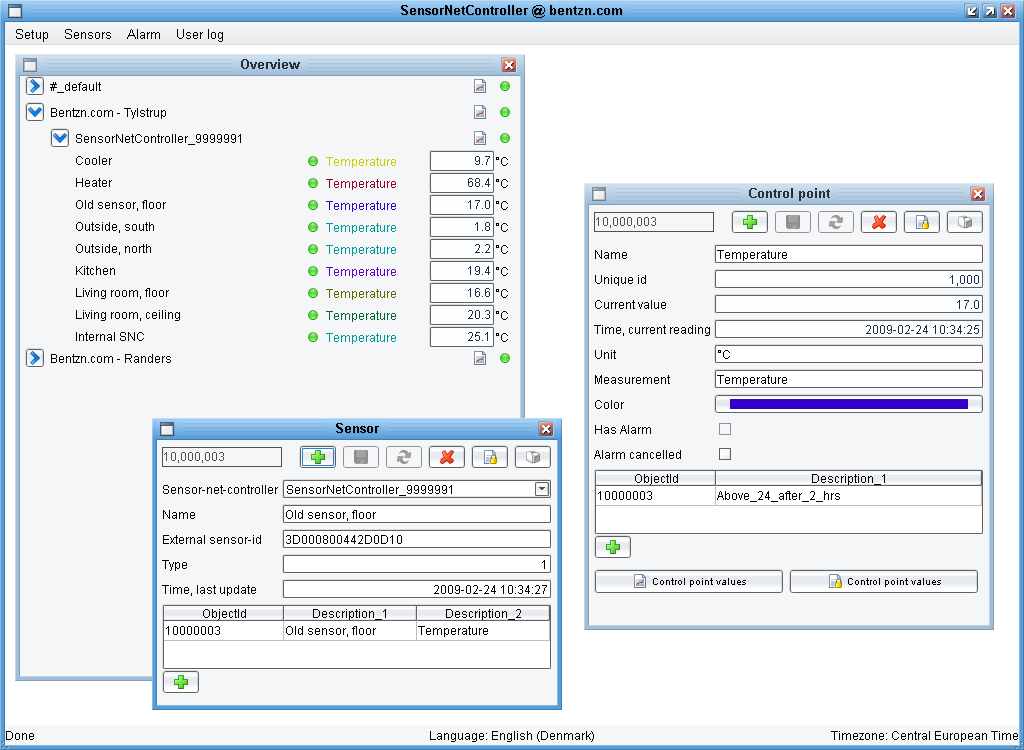
Task: Collapse the Bentzn.com - Tylstrup node
Action: point(35,113)
